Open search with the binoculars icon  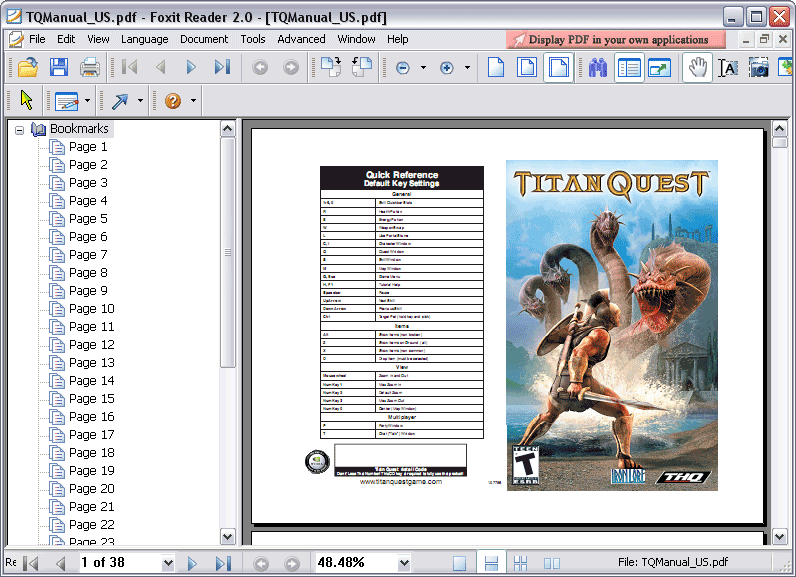point(598,68)
